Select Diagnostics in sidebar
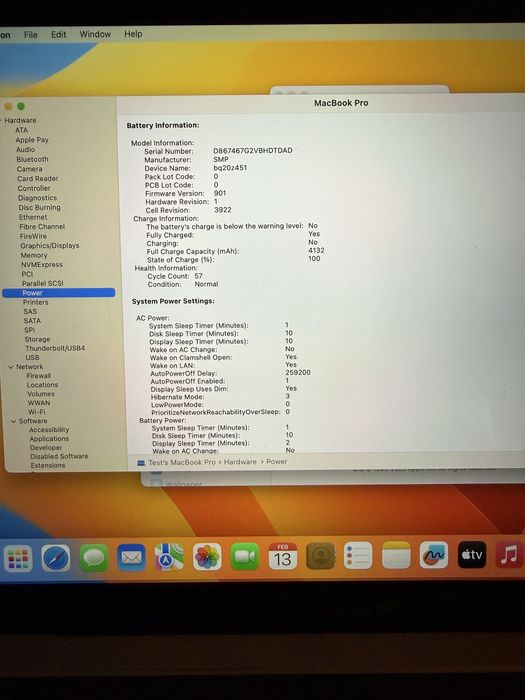 tap(38, 198)
